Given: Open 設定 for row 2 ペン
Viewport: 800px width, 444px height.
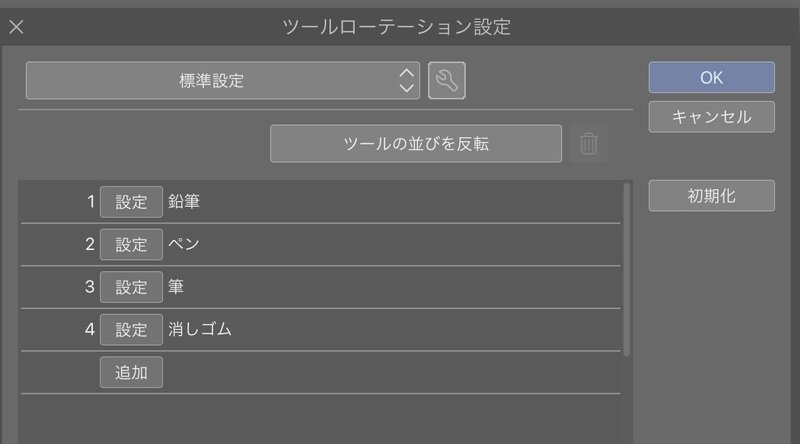Looking at the screenshot, I should point(131,244).
